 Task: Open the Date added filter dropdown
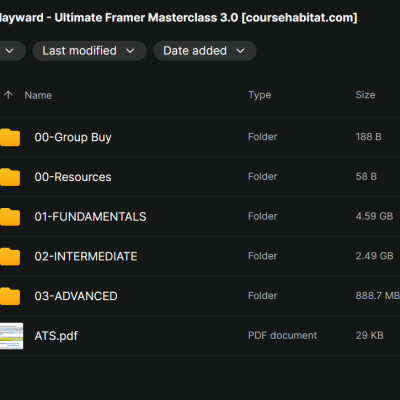click(x=205, y=51)
